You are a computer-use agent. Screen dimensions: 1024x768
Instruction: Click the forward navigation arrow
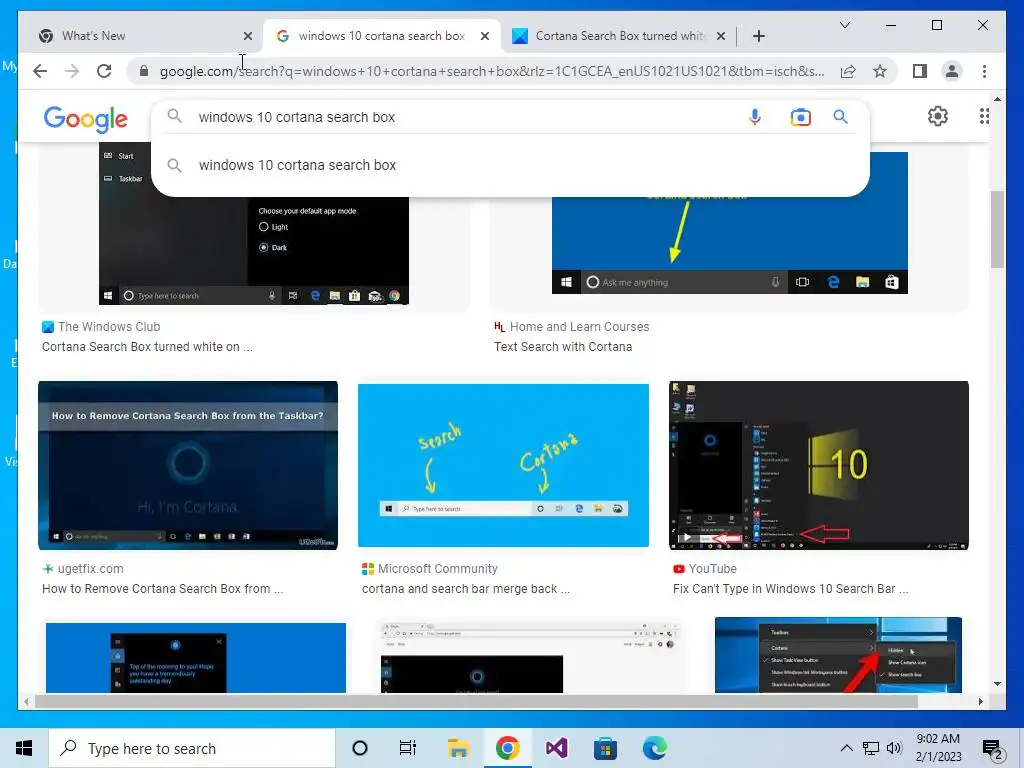coord(72,71)
